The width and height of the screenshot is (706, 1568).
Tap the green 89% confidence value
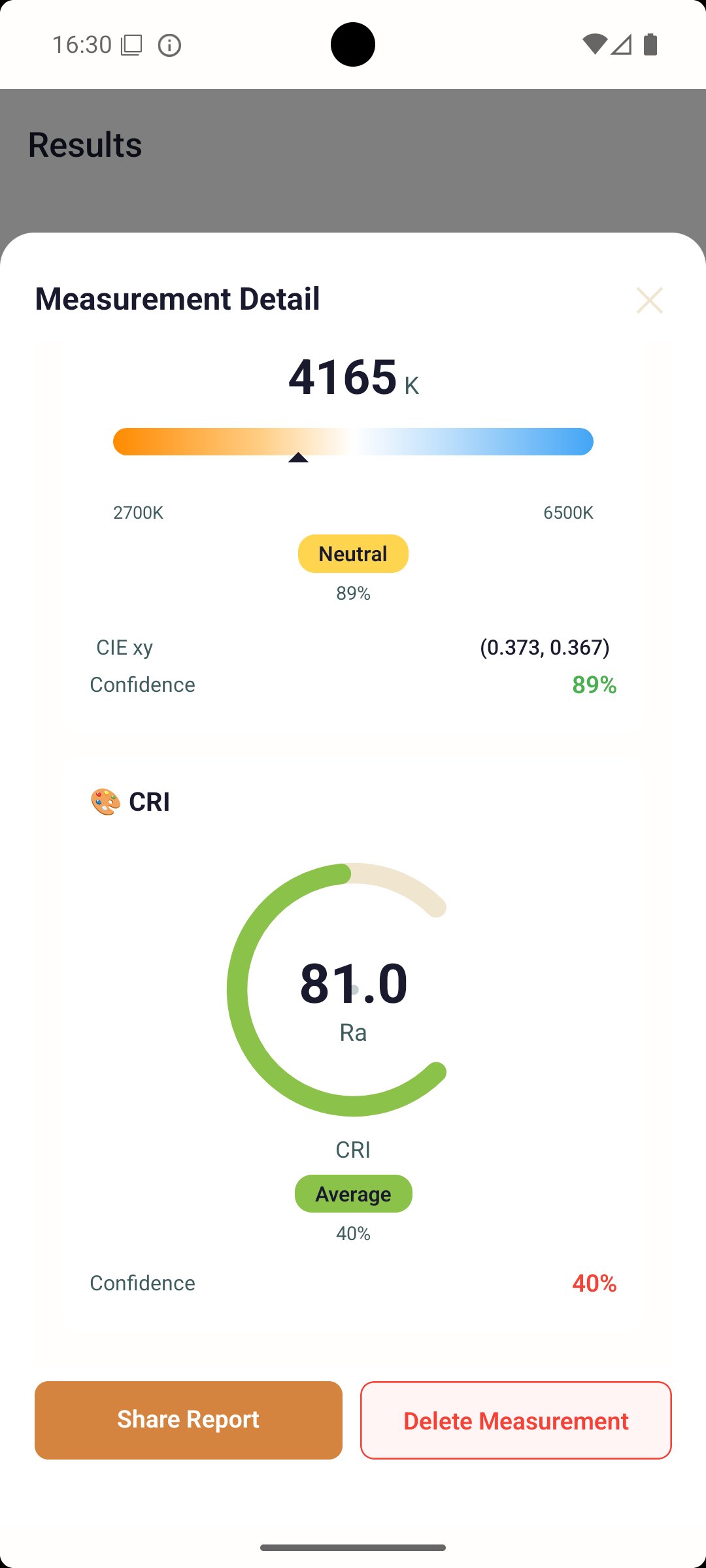point(594,685)
